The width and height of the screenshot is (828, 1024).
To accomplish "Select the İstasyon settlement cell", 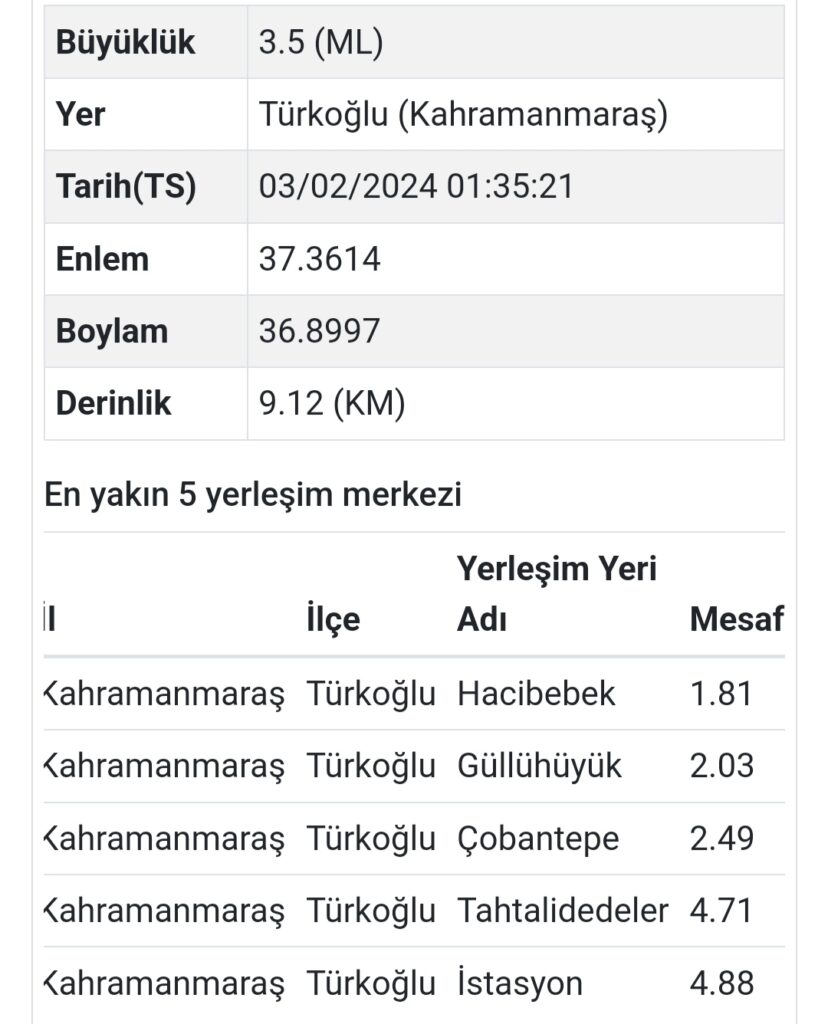I will click(519, 983).
